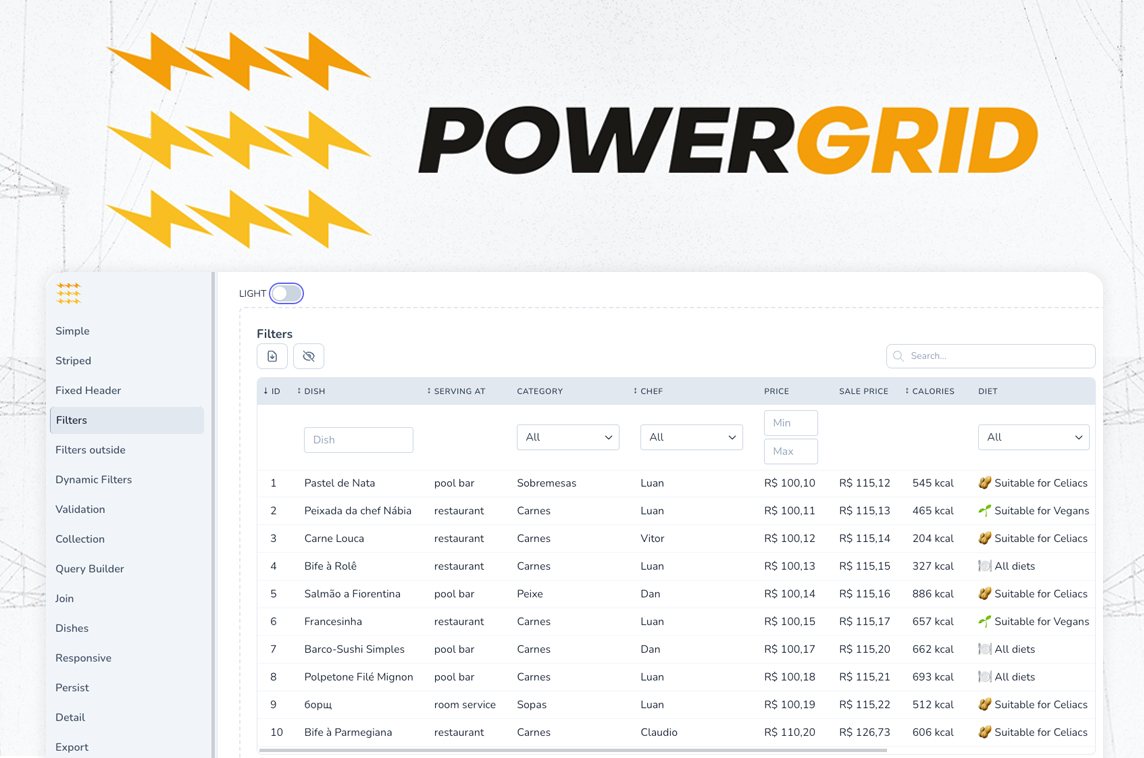Open the Simple menu item
Image resolution: width=1144 pixels, height=758 pixels.
pos(72,331)
